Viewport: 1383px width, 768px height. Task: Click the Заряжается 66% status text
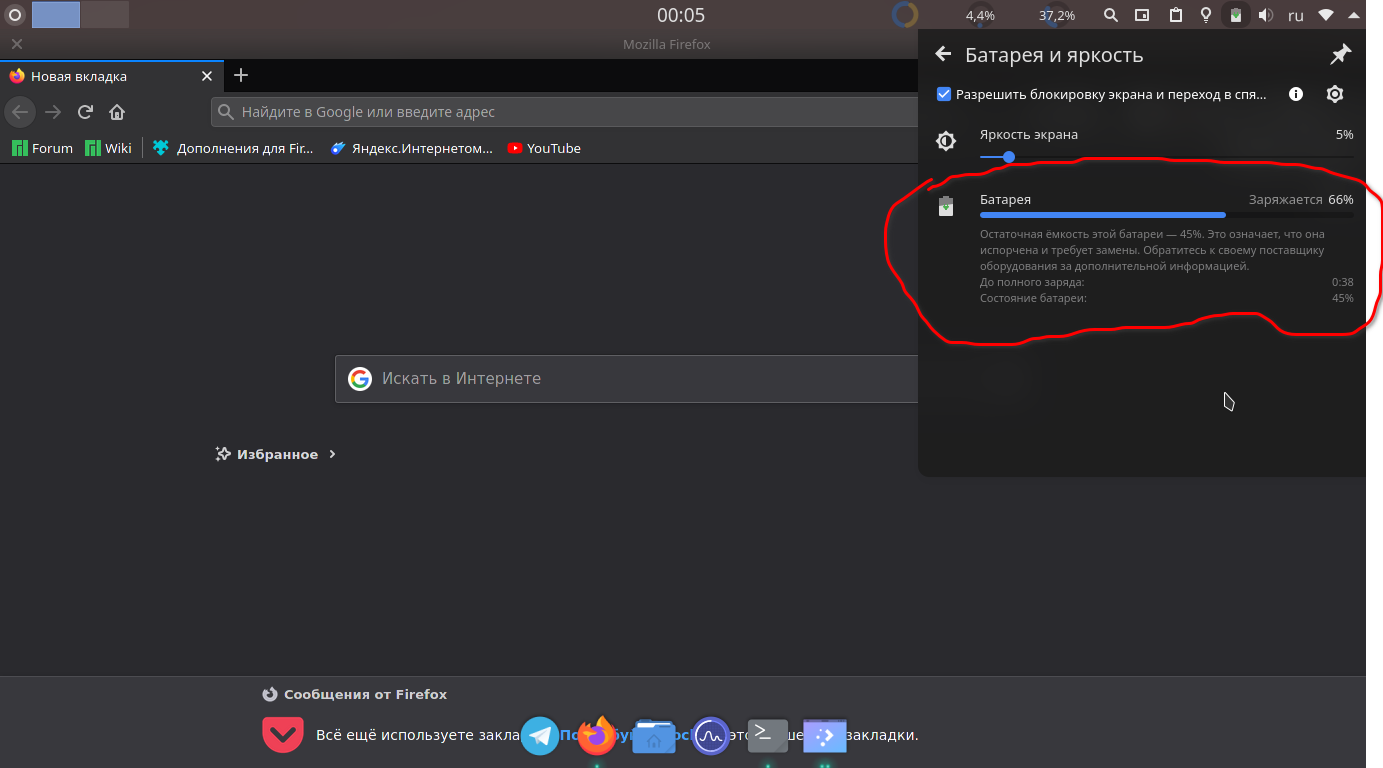[1300, 200]
